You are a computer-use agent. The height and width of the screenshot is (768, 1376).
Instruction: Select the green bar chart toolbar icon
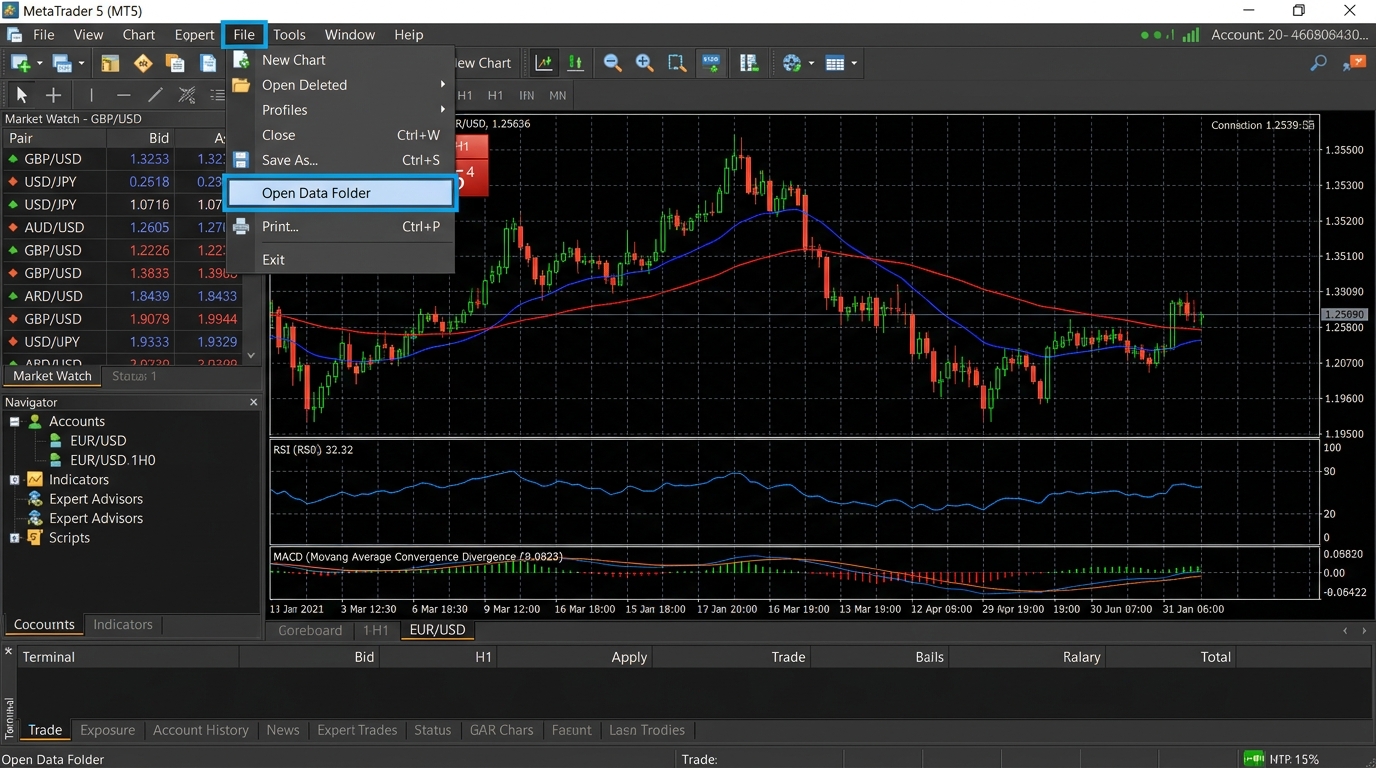575,63
